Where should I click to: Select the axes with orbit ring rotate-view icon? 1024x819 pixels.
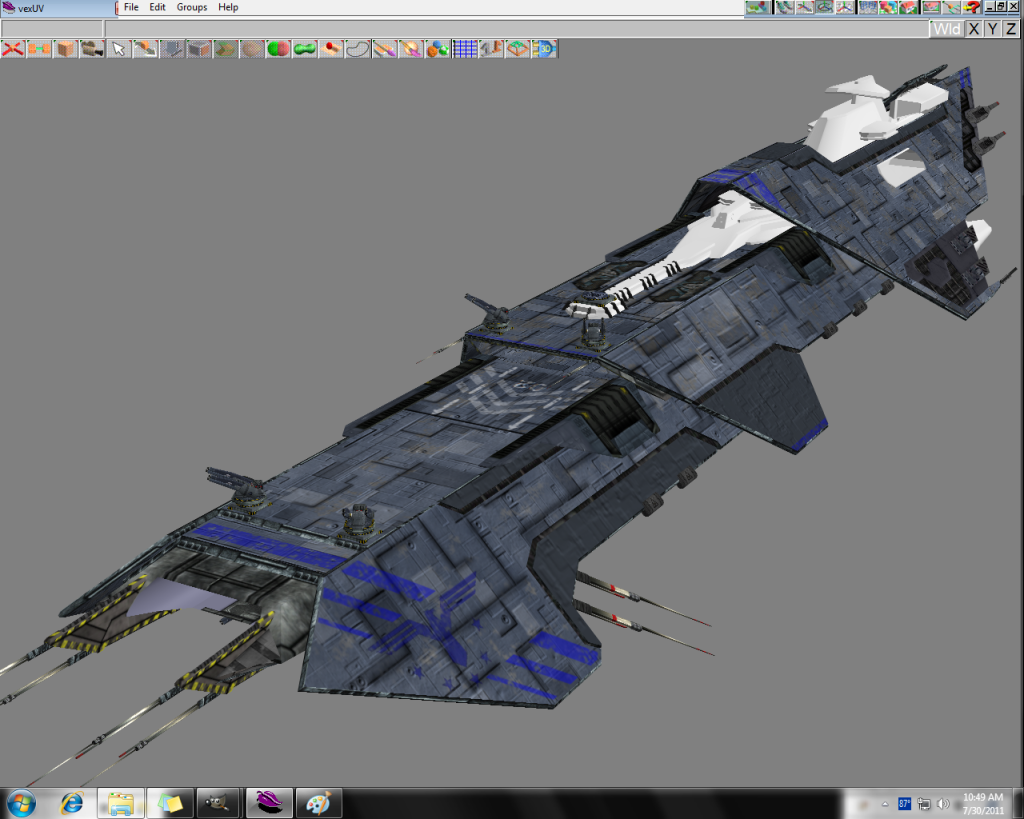pos(825,7)
